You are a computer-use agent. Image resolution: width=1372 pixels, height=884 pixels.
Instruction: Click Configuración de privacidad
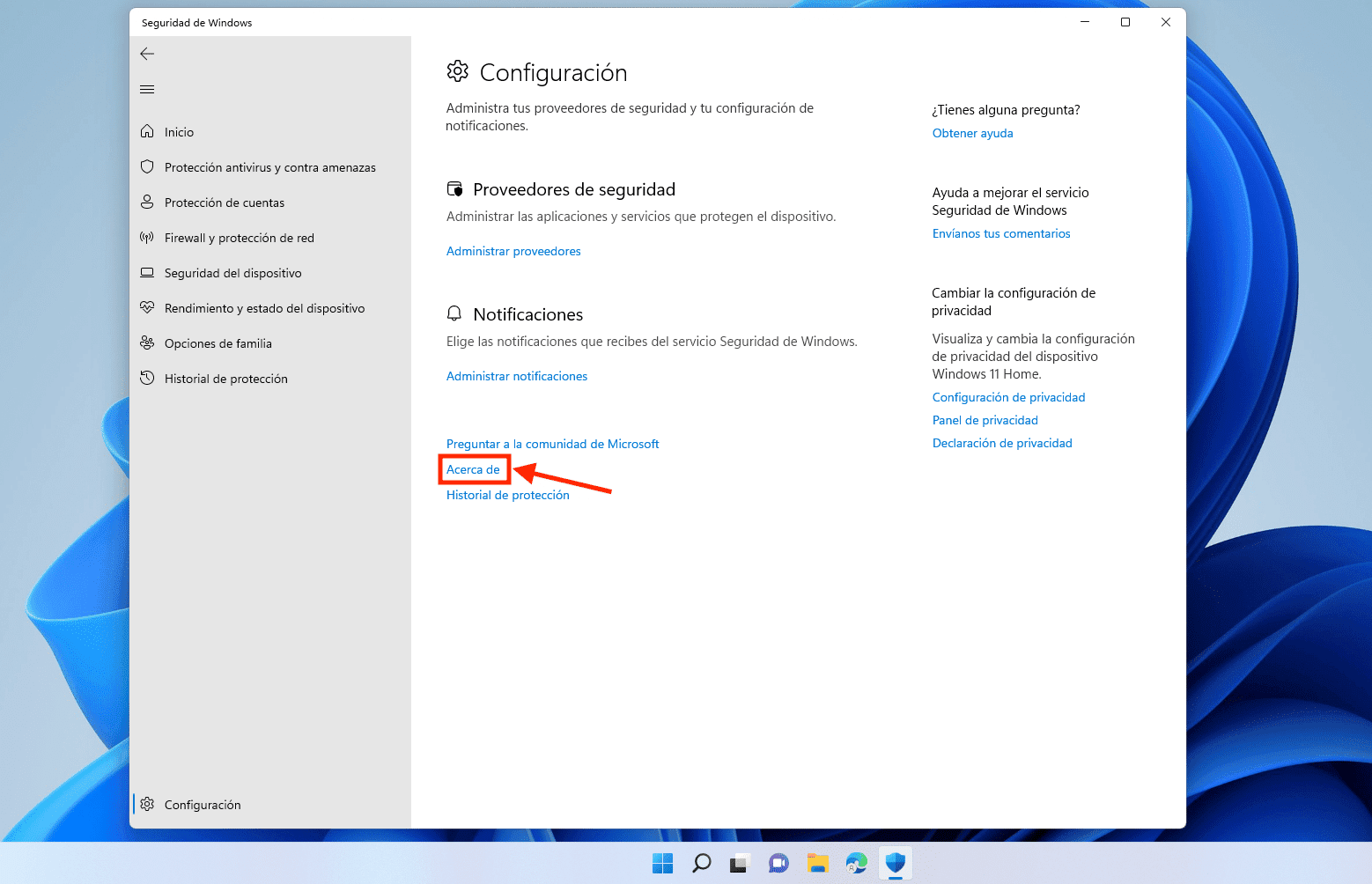[x=1008, y=397]
